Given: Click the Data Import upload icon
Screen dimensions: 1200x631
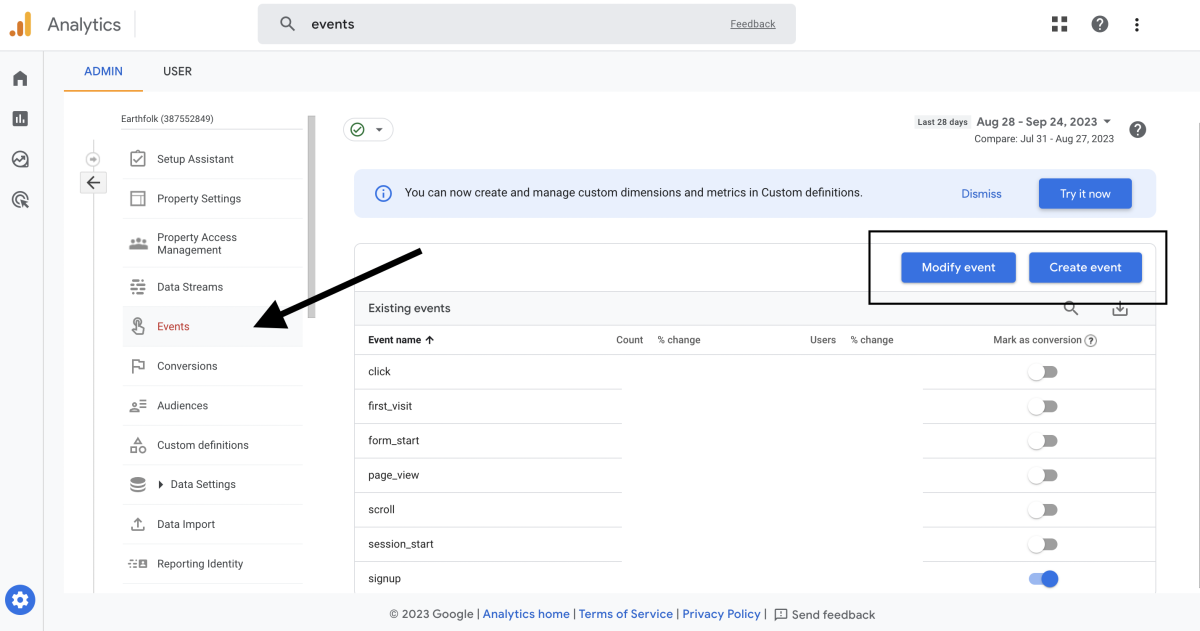Looking at the screenshot, I should [x=138, y=524].
